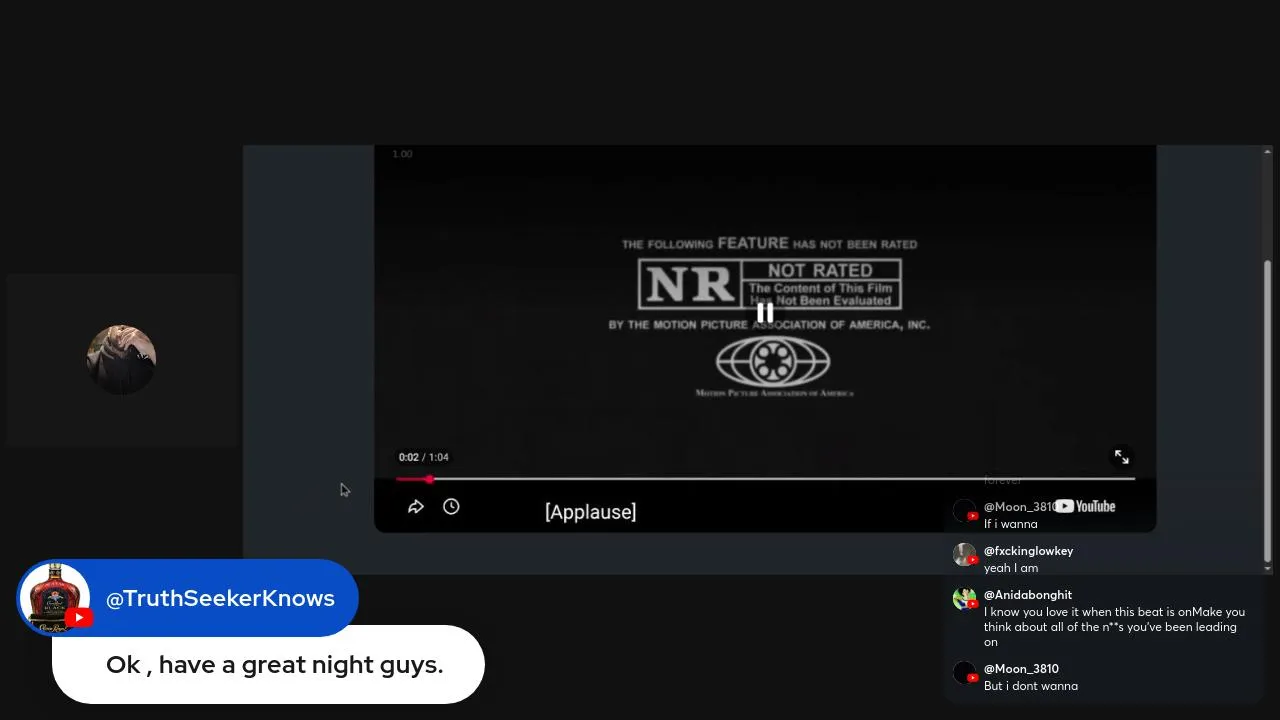
Task: Open the @TruthSeekerKnows username
Action: pyautogui.click(x=220, y=598)
